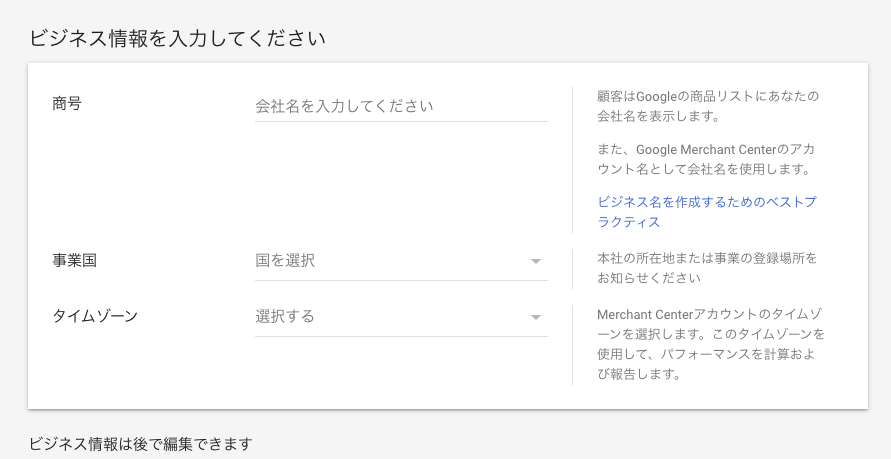891x459 pixels.
Task: Click the 国を選択 placeholder text
Action: pos(285,261)
